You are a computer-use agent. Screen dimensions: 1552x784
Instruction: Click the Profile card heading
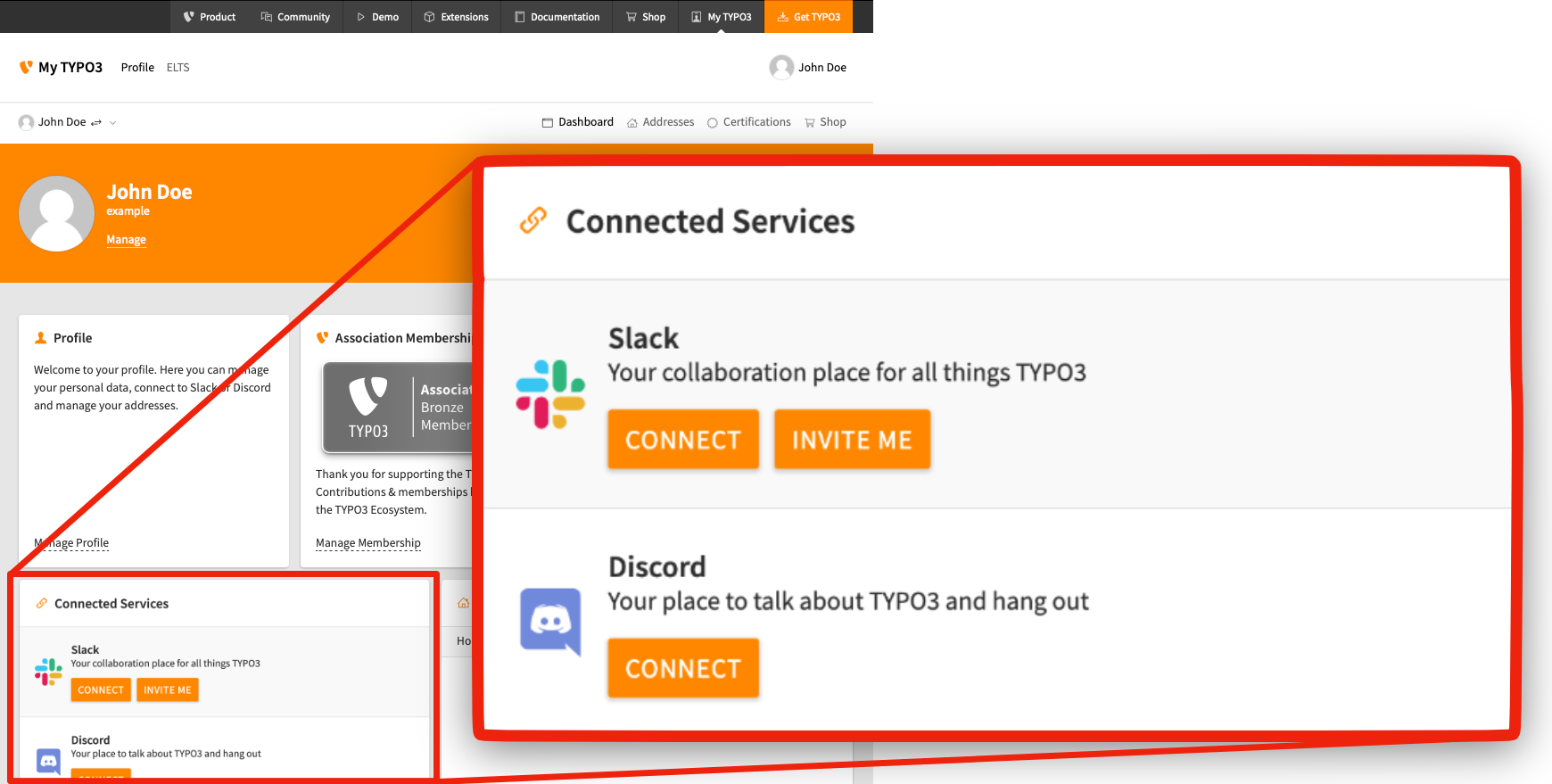click(x=72, y=338)
